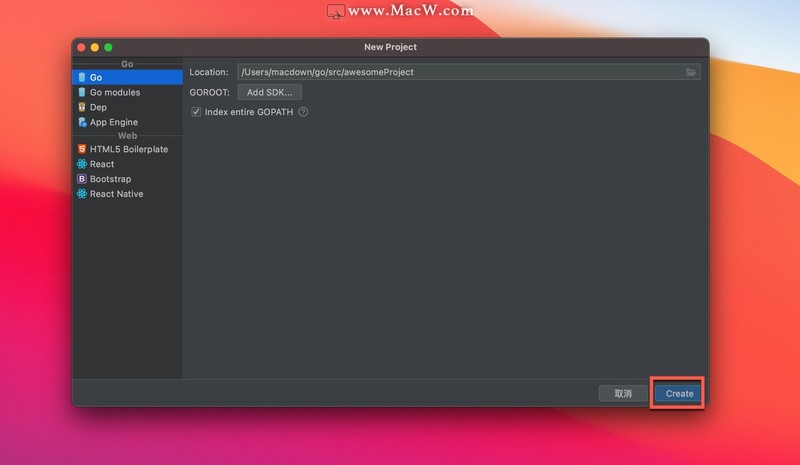Open help for Index entire GOPATH

[x=303, y=112]
